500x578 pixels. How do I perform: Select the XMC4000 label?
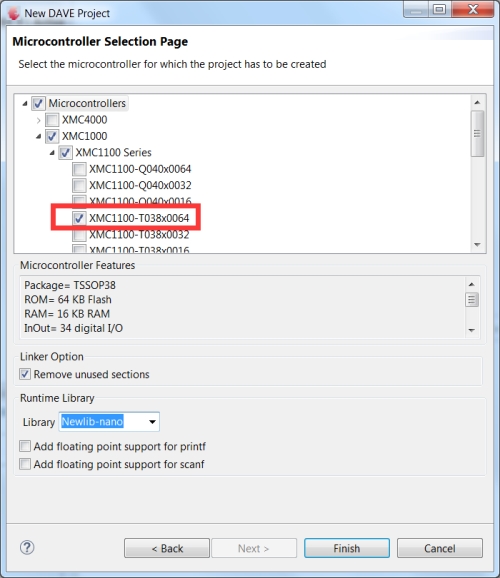[x=84, y=120]
